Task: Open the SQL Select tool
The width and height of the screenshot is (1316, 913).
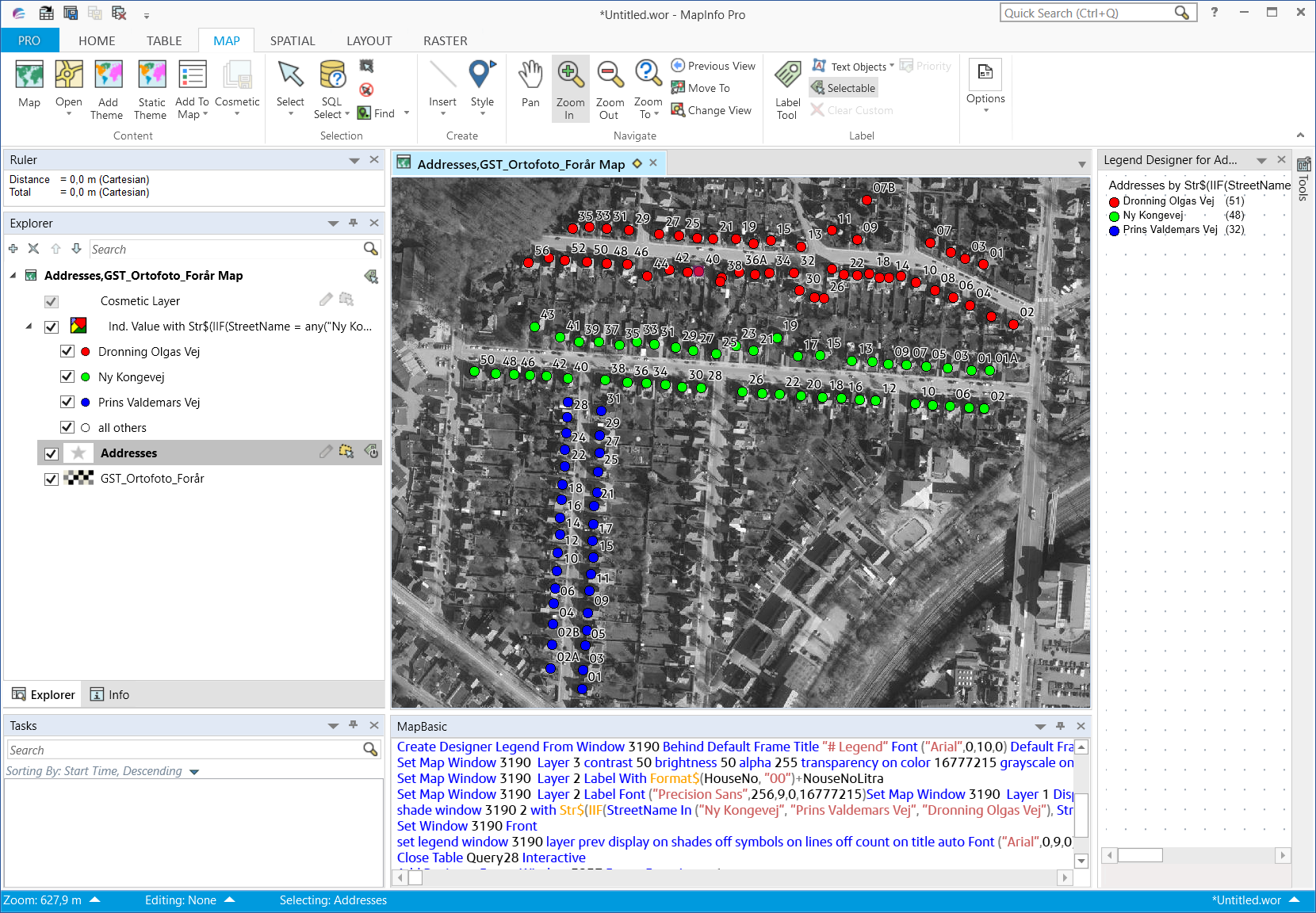Action: 331,87
